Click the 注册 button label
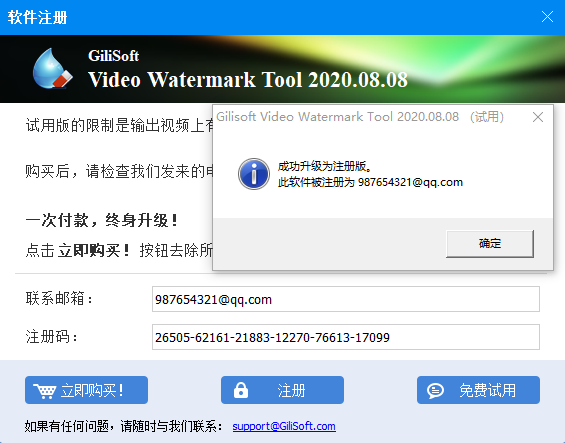565x443 pixels. point(291,390)
